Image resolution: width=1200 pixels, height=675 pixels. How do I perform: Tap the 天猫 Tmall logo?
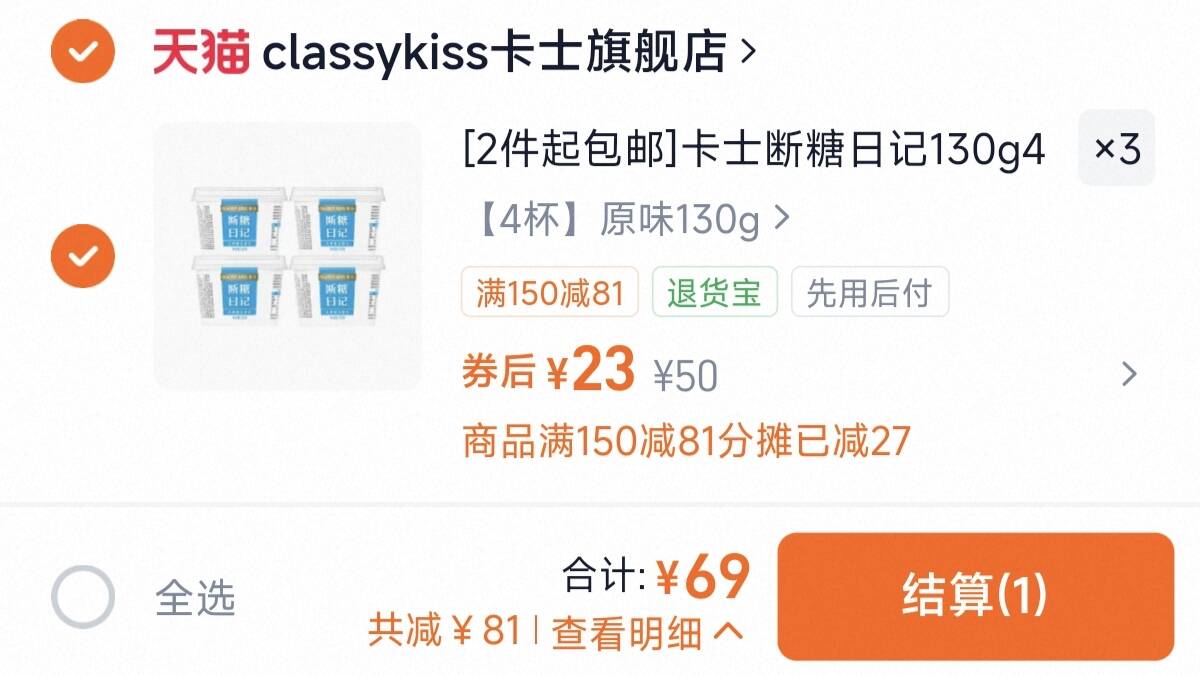(x=200, y=51)
